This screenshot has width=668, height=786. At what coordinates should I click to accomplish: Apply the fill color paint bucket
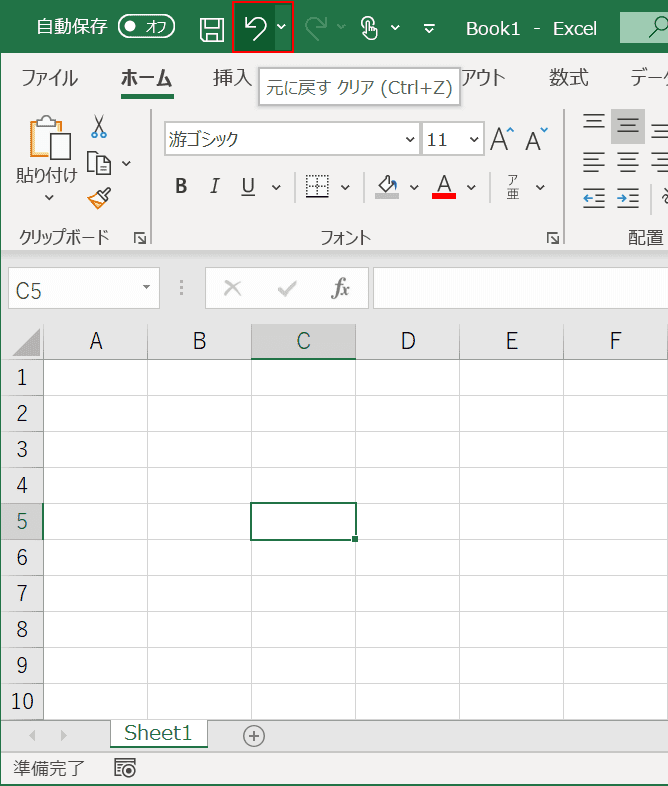coord(387,186)
